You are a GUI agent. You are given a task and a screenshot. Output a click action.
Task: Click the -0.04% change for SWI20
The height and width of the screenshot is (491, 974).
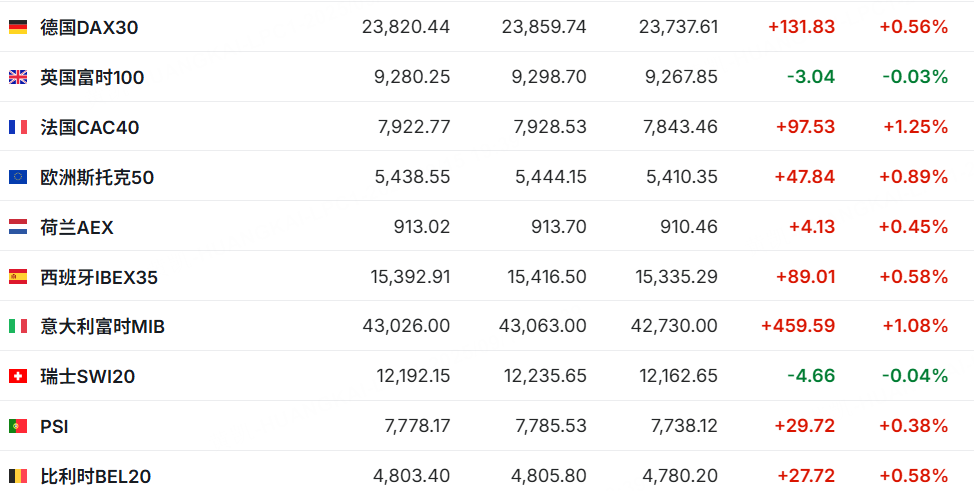tap(914, 376)
